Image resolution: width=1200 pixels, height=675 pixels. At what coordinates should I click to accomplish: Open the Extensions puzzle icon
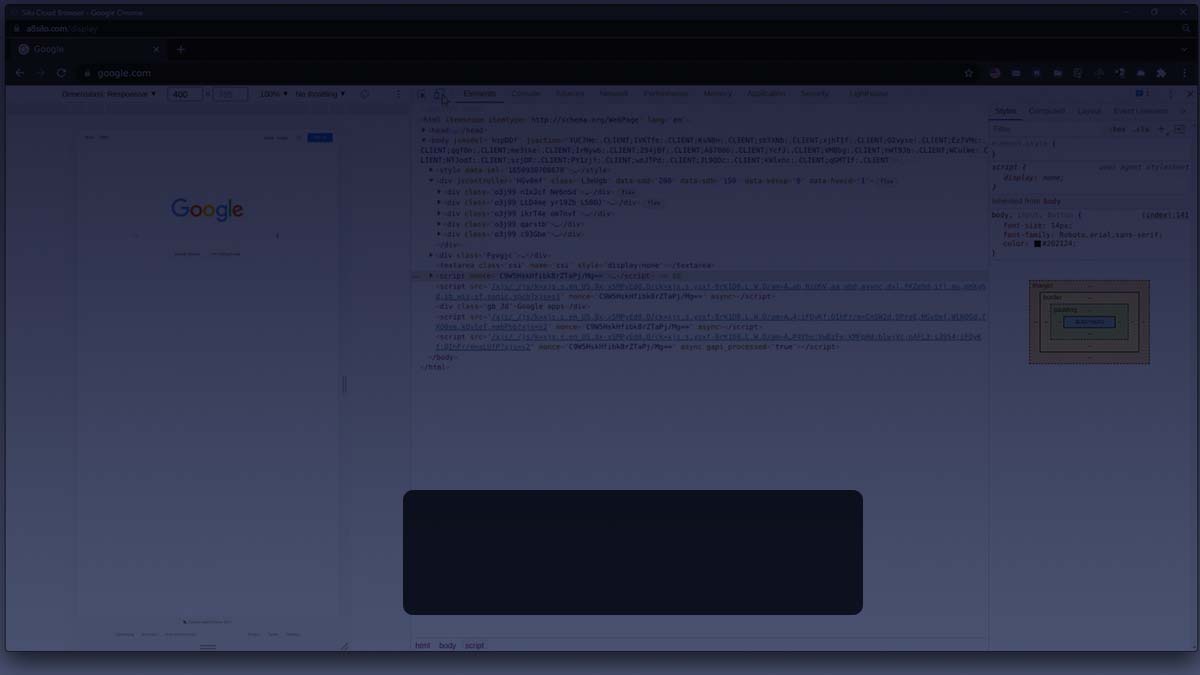click(x=1161, y=73)
